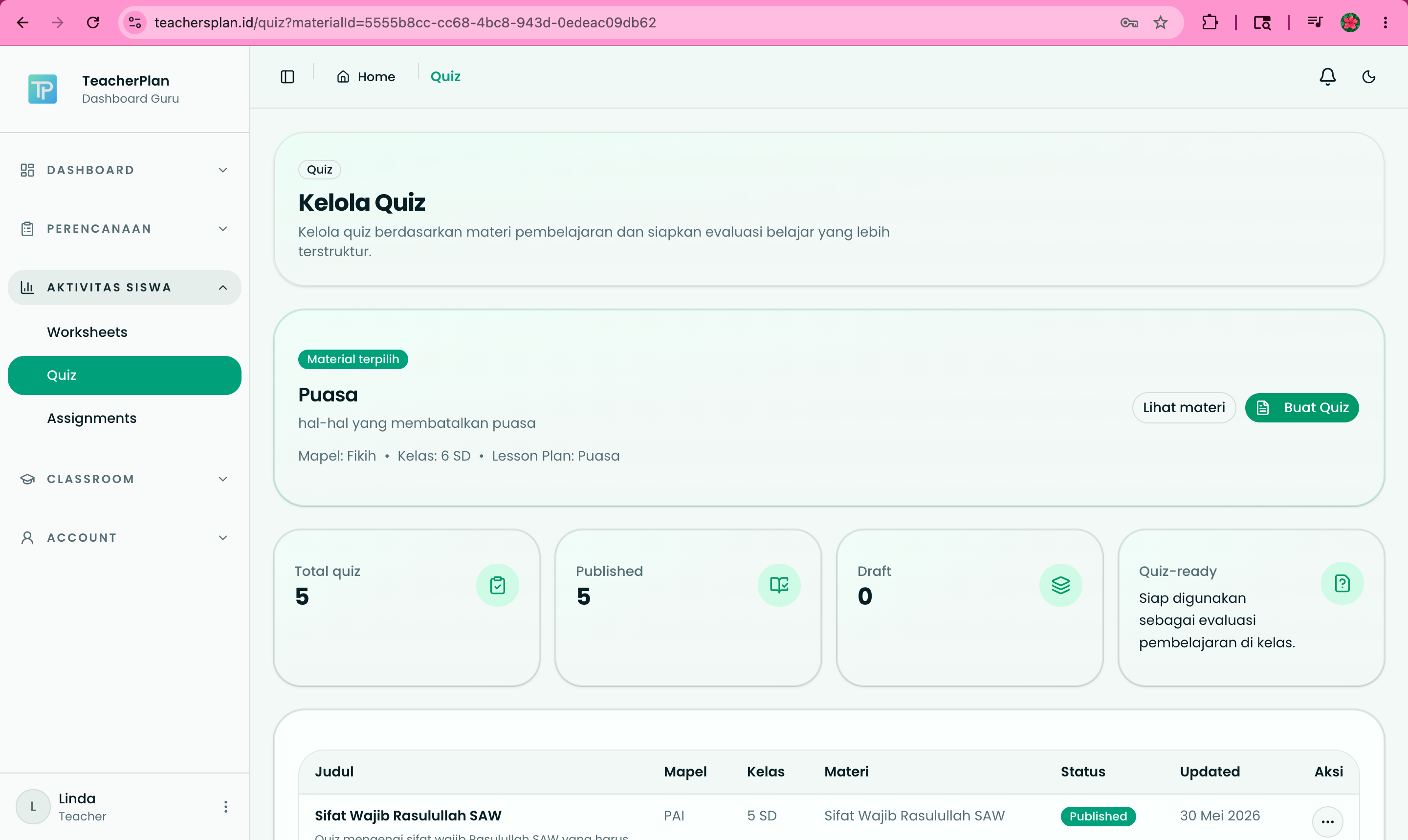This screenshot has width=1408, height=840.
Task: Open browser extensions puzzle icon
Action: (x=1210, y=22)
